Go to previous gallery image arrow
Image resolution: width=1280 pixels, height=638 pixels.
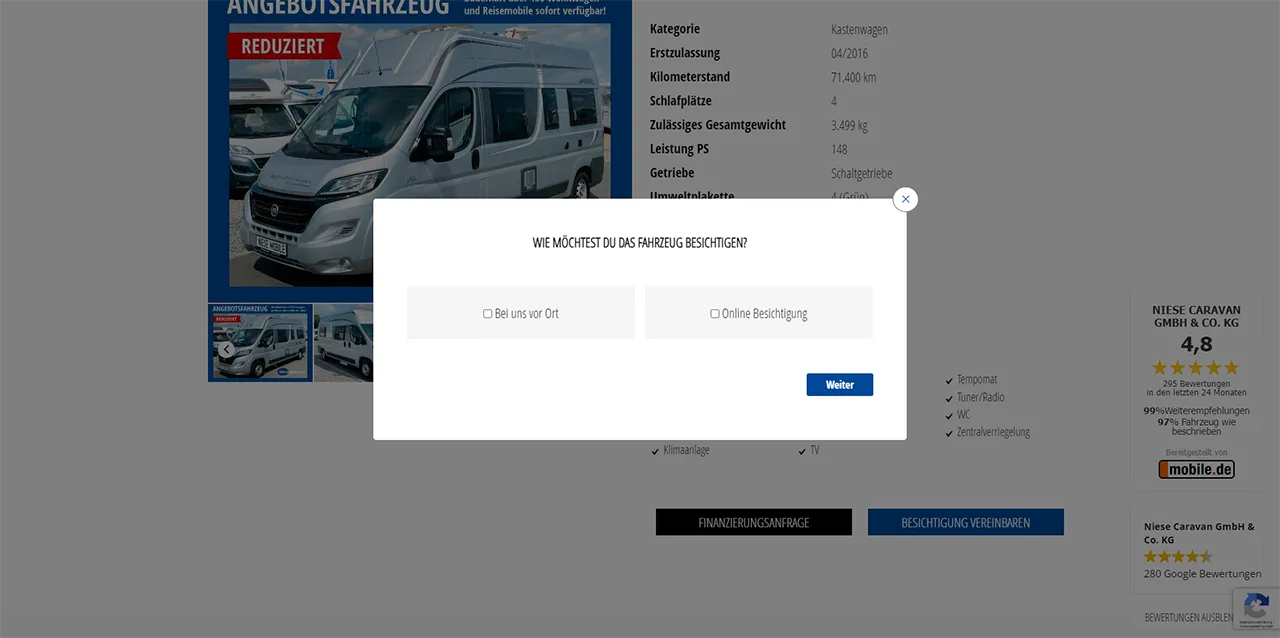[227, 349]
